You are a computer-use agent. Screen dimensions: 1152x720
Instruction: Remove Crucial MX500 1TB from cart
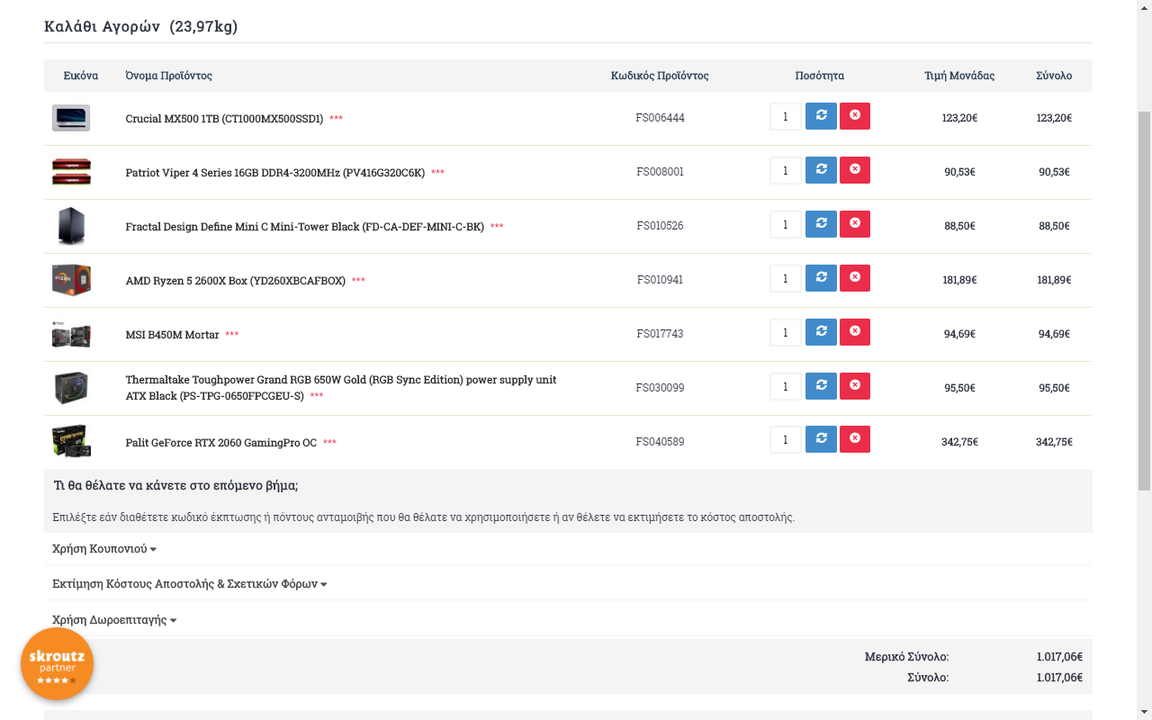tap(854, 116)
